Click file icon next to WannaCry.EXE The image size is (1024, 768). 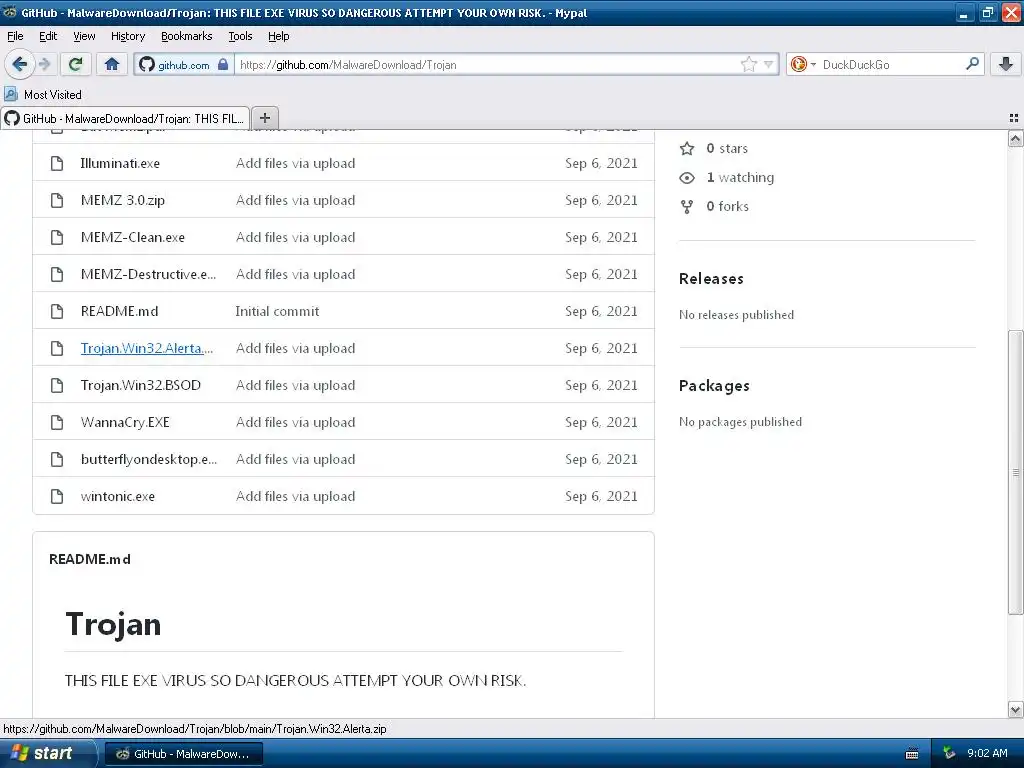coord(57,423)
